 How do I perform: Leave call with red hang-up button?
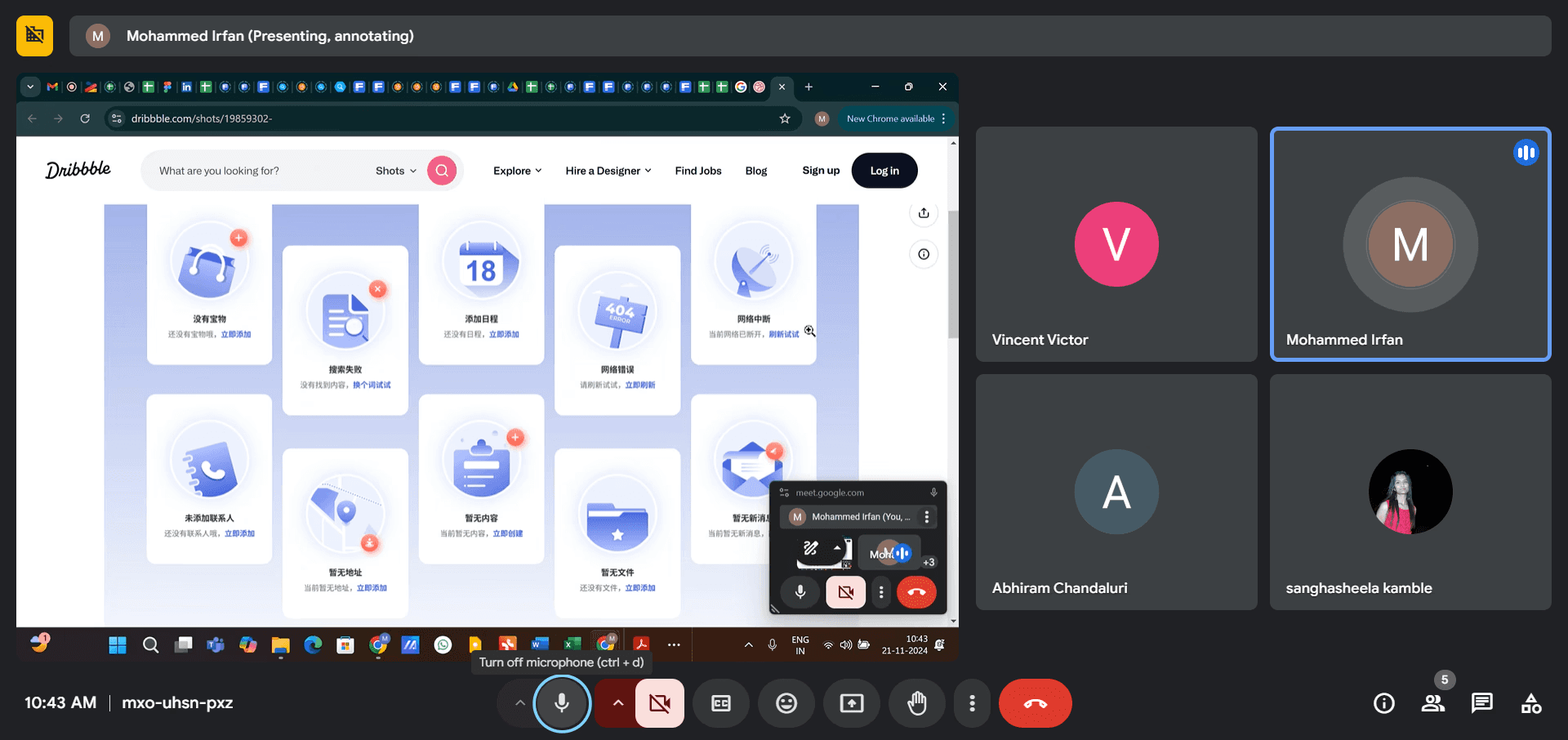pyautogui.click(x=1036, y=703)
